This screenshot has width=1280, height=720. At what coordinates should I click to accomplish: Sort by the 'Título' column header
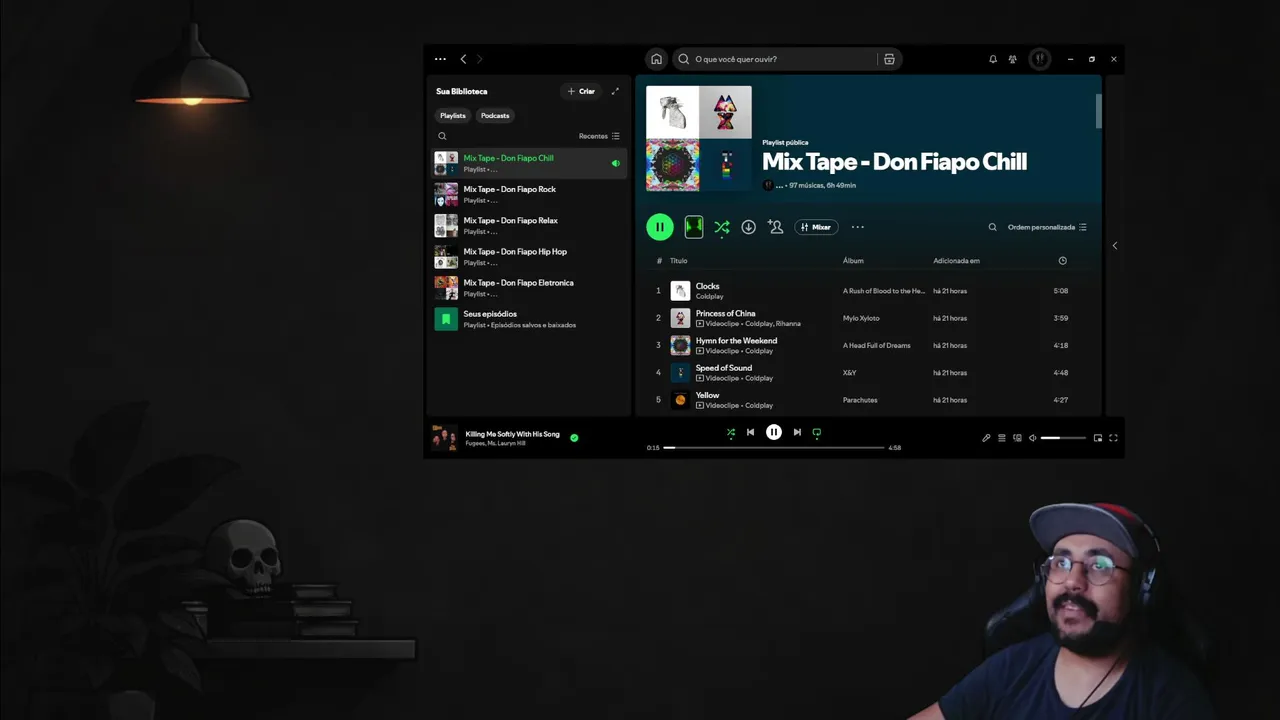pos(678,261)
